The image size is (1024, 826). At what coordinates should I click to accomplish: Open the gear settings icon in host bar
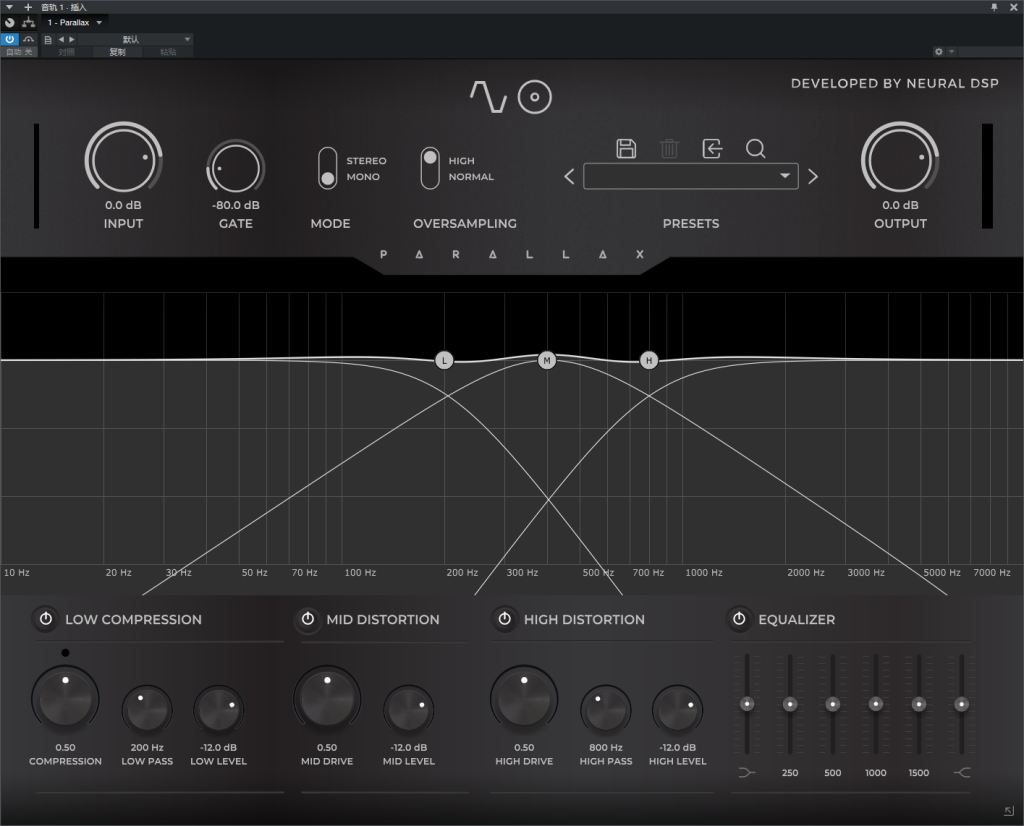[938, 52]
